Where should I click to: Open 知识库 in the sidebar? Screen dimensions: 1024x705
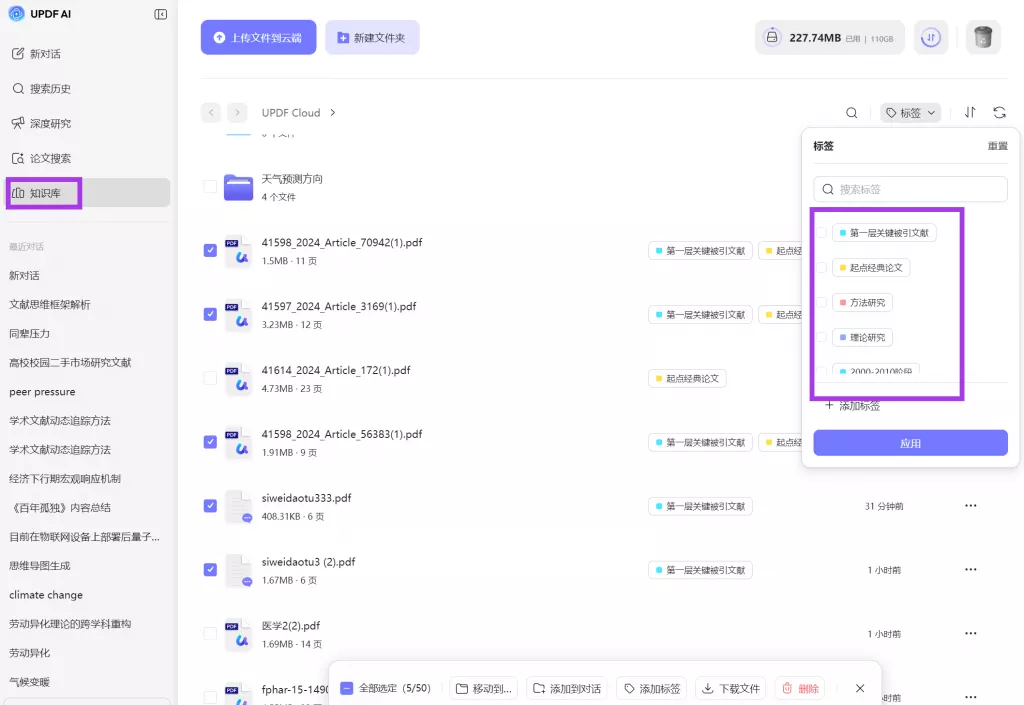click(x=45, y=193)
